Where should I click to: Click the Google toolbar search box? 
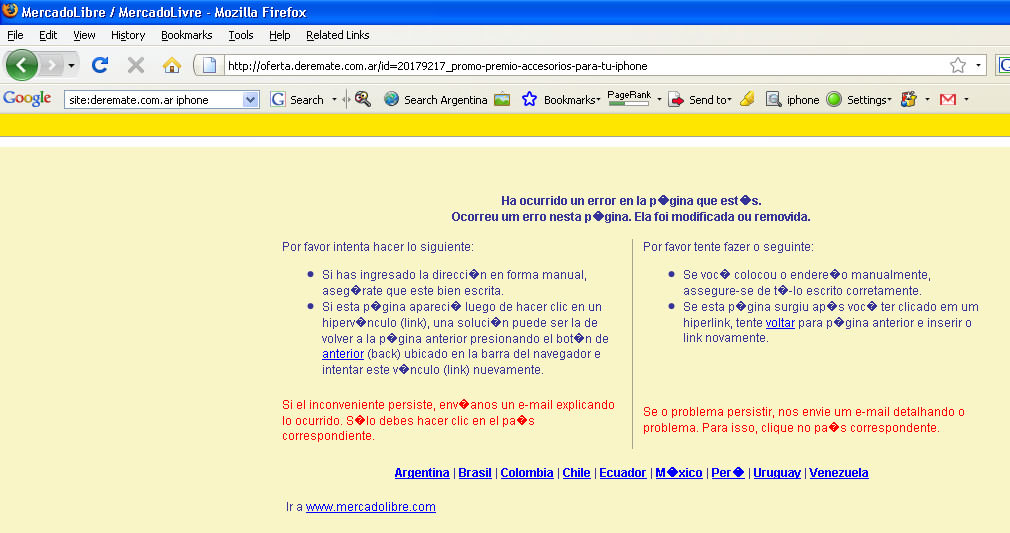(155, 100)
